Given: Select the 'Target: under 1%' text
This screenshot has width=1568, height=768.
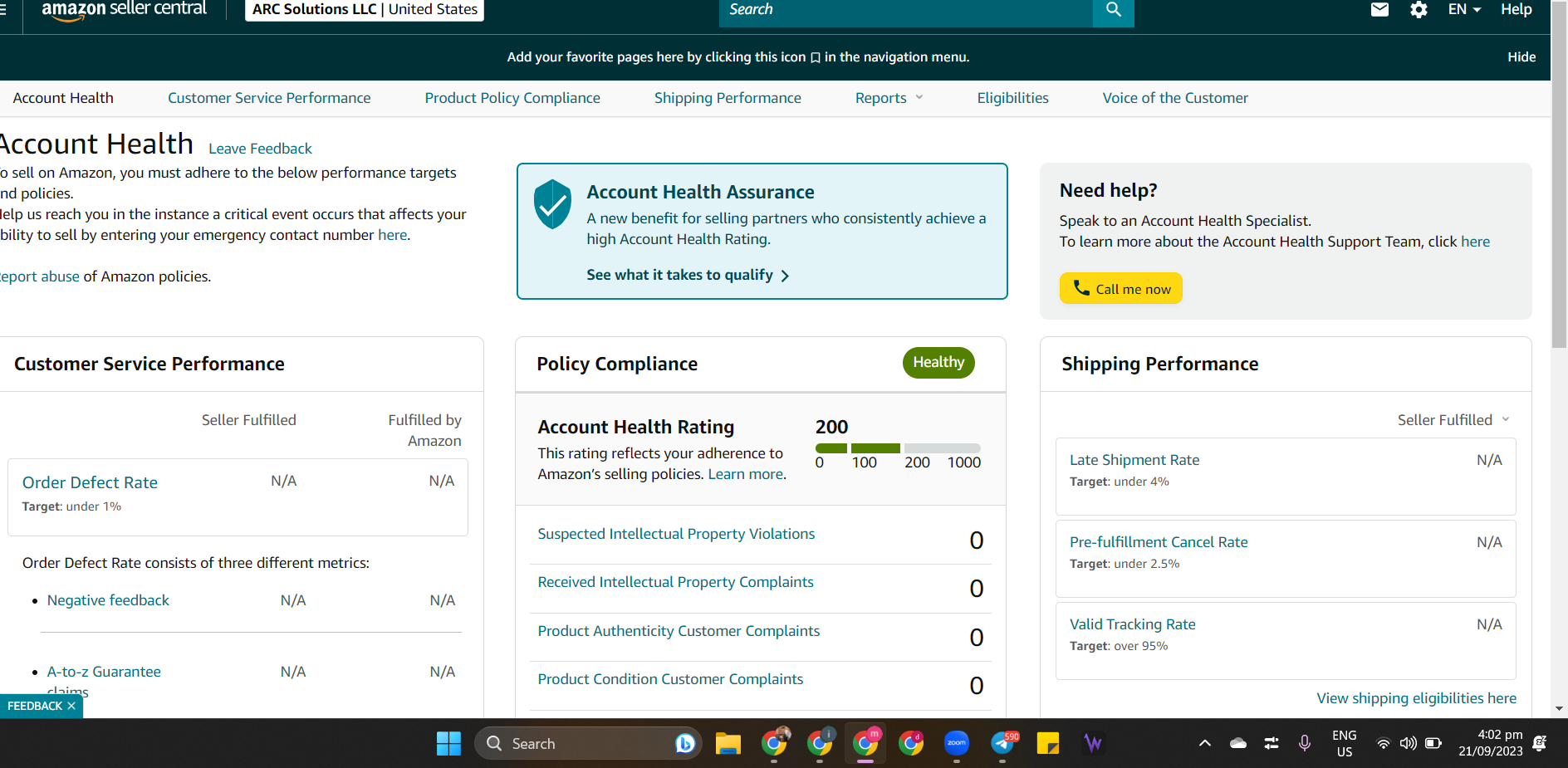Looking at the screenshot, I should [x=71, y=506].
